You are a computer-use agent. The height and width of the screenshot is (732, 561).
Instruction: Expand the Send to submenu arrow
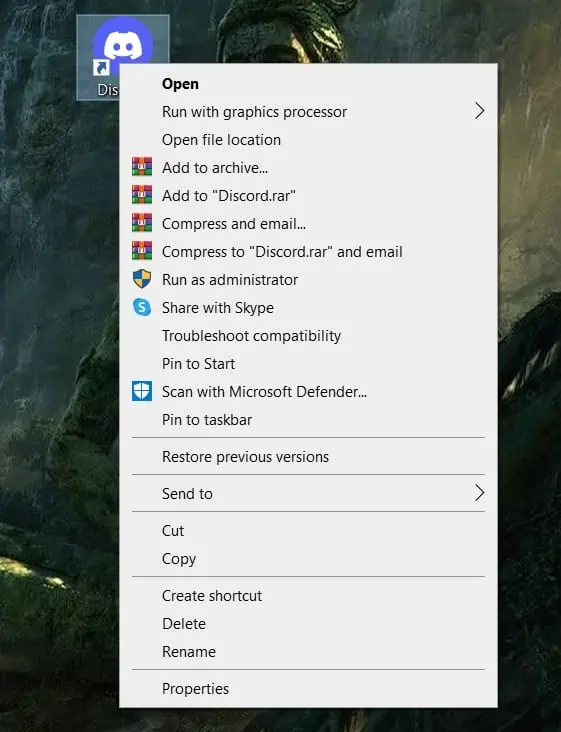coord(479,493)
